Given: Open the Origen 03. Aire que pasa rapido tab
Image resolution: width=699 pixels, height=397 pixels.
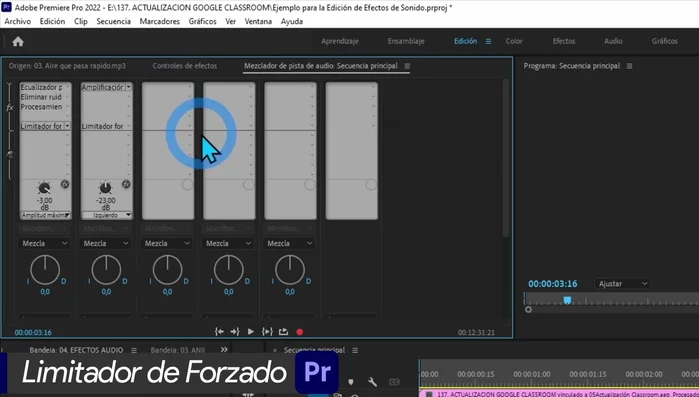Looking at the screenshot, I should 67,66.
